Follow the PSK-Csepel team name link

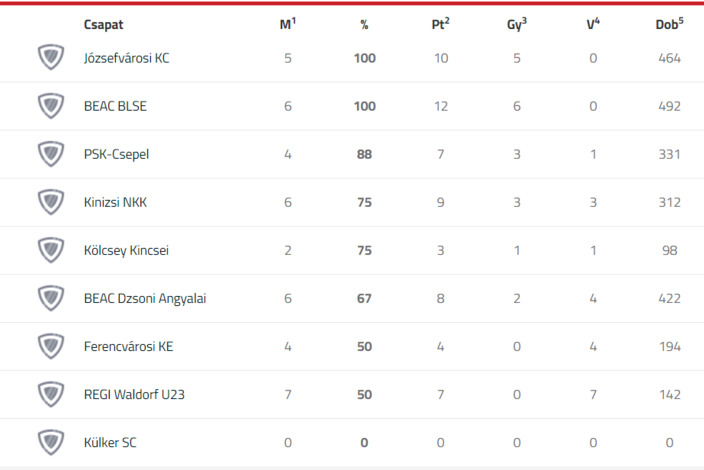pyautogui.click(x=116, y=154)
